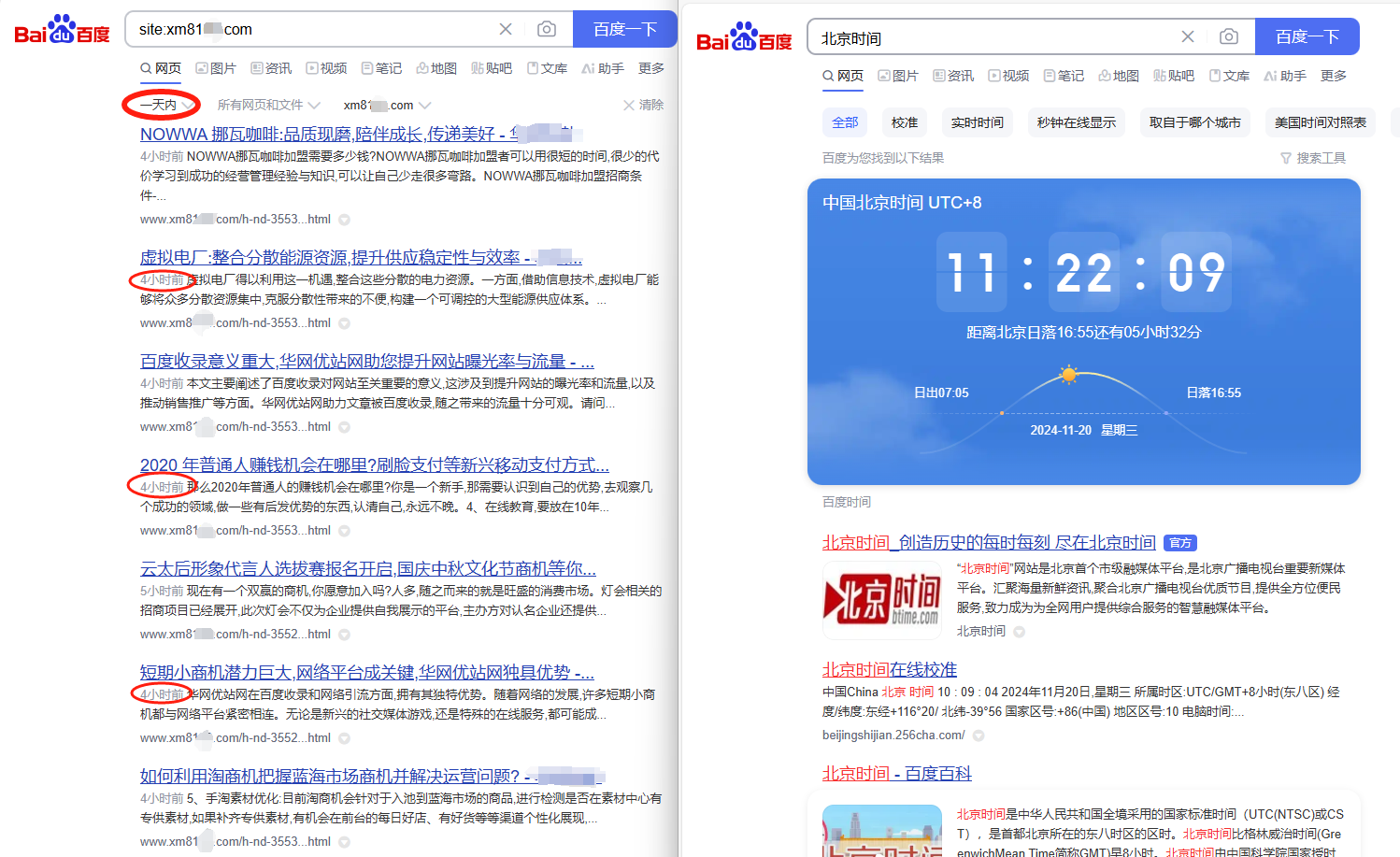Select the 取自于哪个城市 filter chip

(1195, 122)
